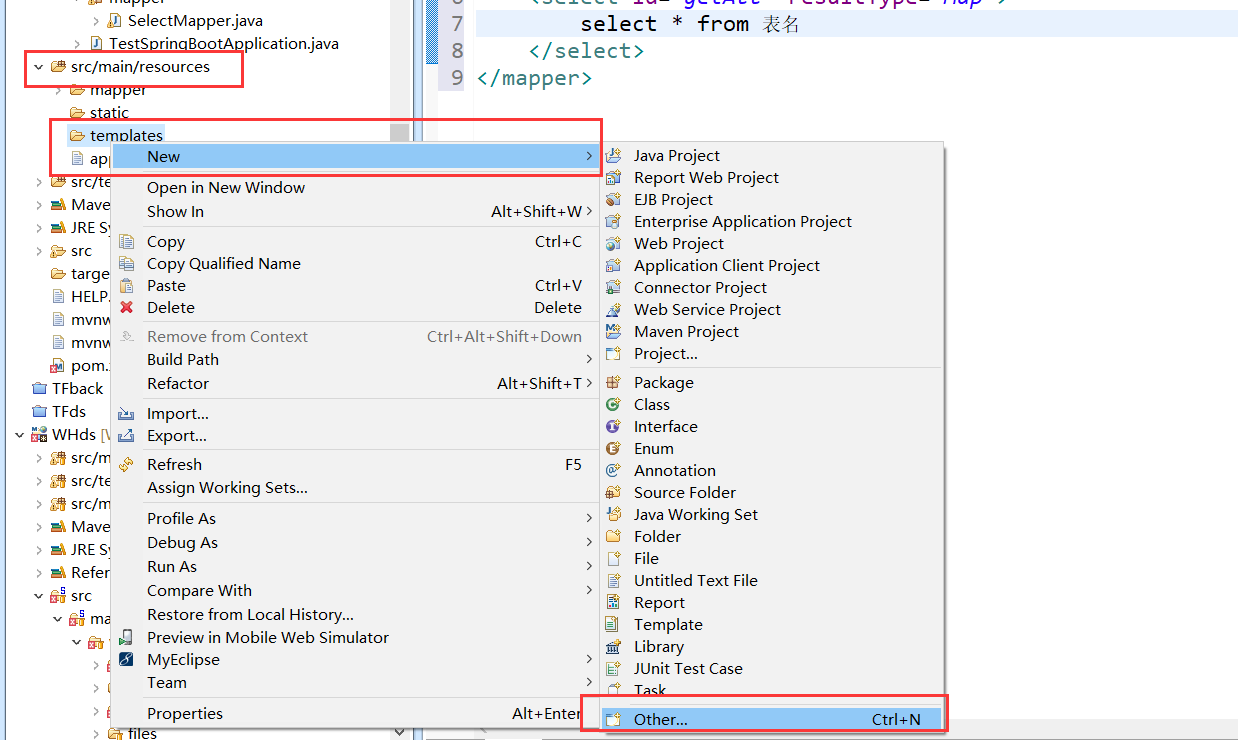Click the Source Folder icon

coord(614,492)
